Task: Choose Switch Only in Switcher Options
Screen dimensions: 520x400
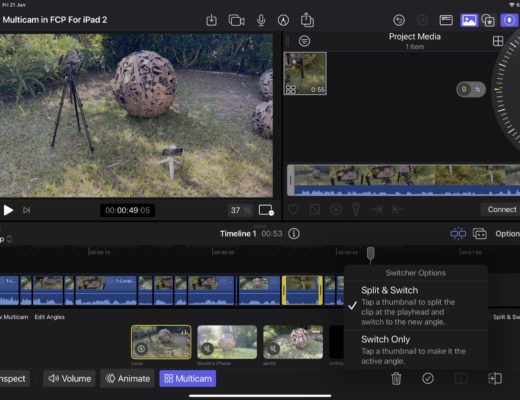Action: (x=416, y=349)
